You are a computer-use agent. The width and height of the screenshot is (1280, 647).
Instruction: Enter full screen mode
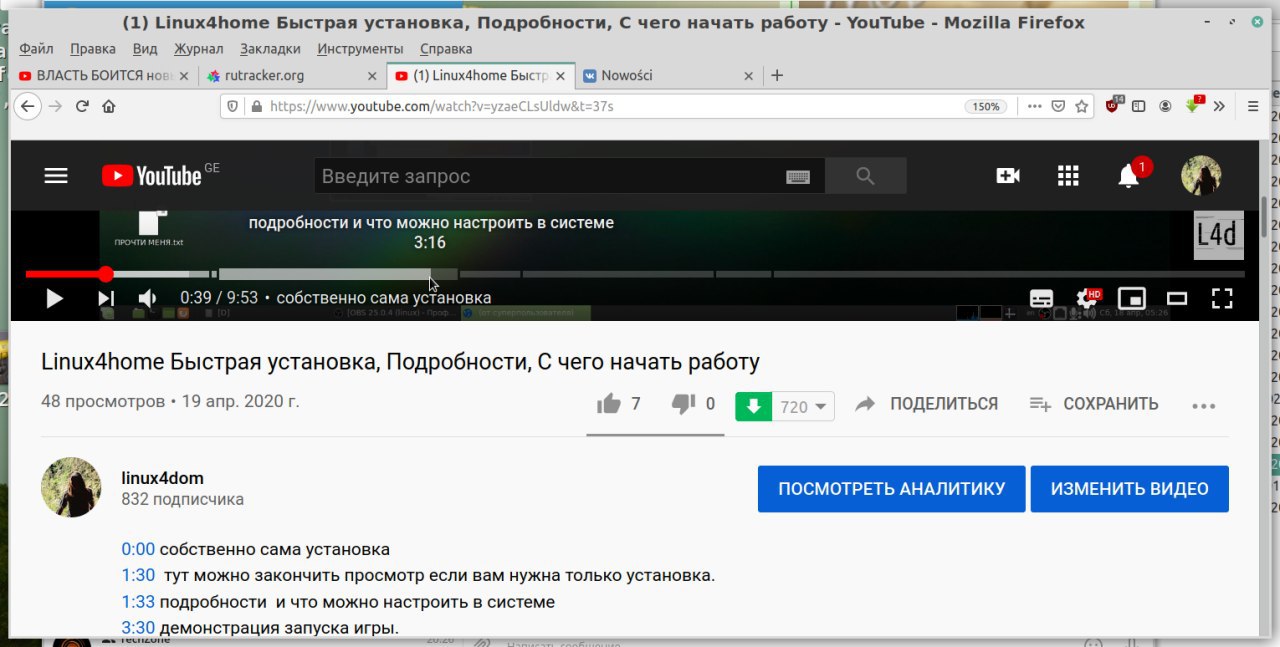[1221, 298]
